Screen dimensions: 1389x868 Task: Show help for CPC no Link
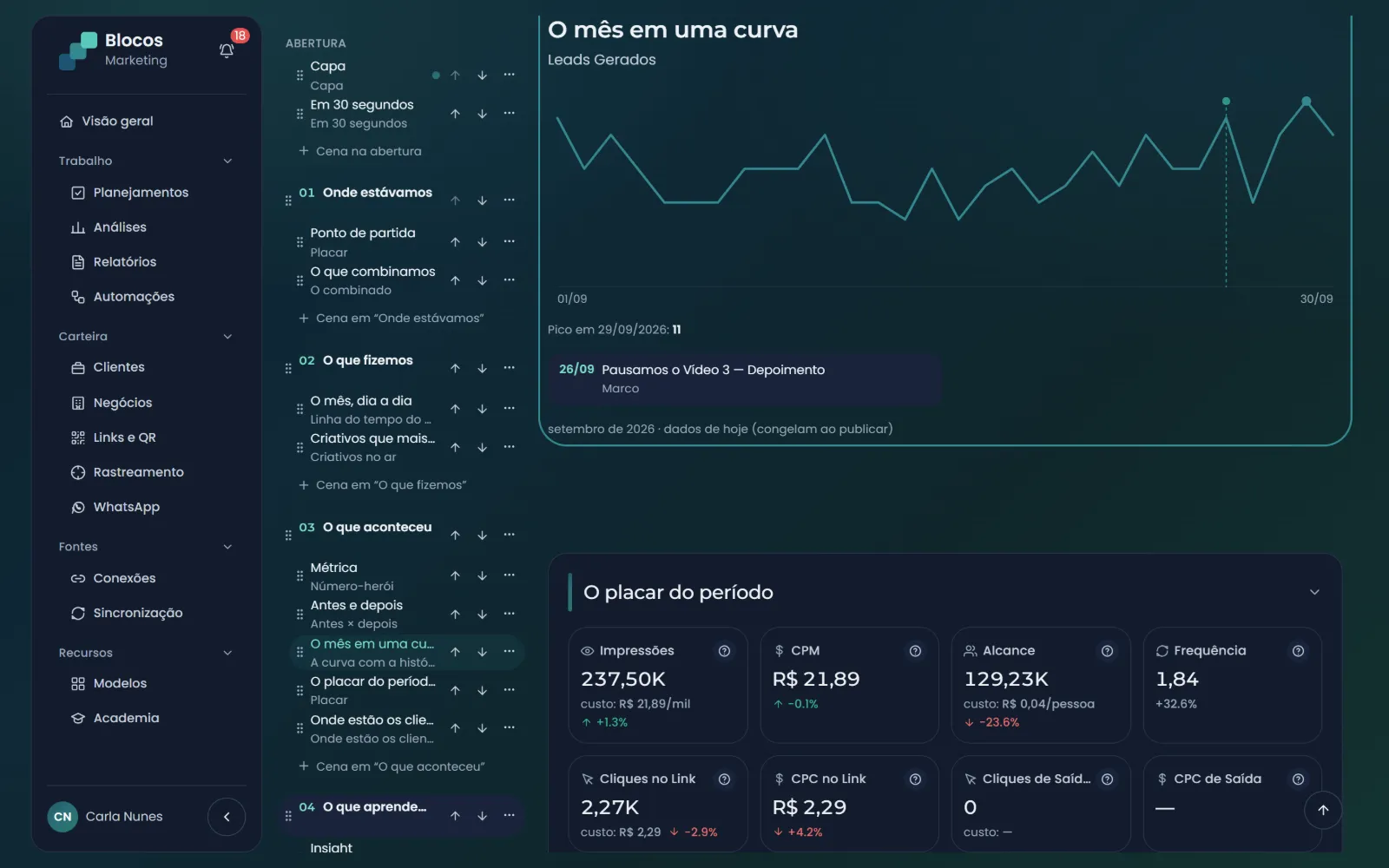(915, 779)
